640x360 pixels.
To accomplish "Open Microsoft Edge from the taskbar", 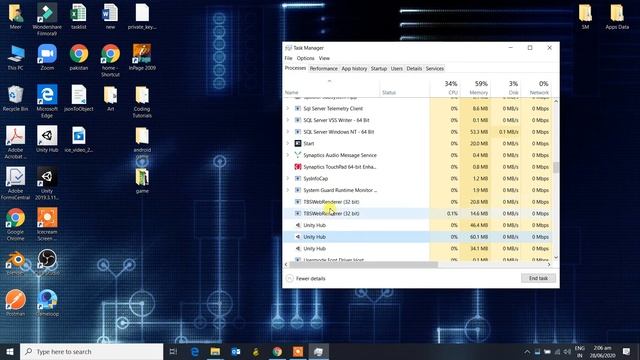I will pyautogui.click(x=195, y=351).
